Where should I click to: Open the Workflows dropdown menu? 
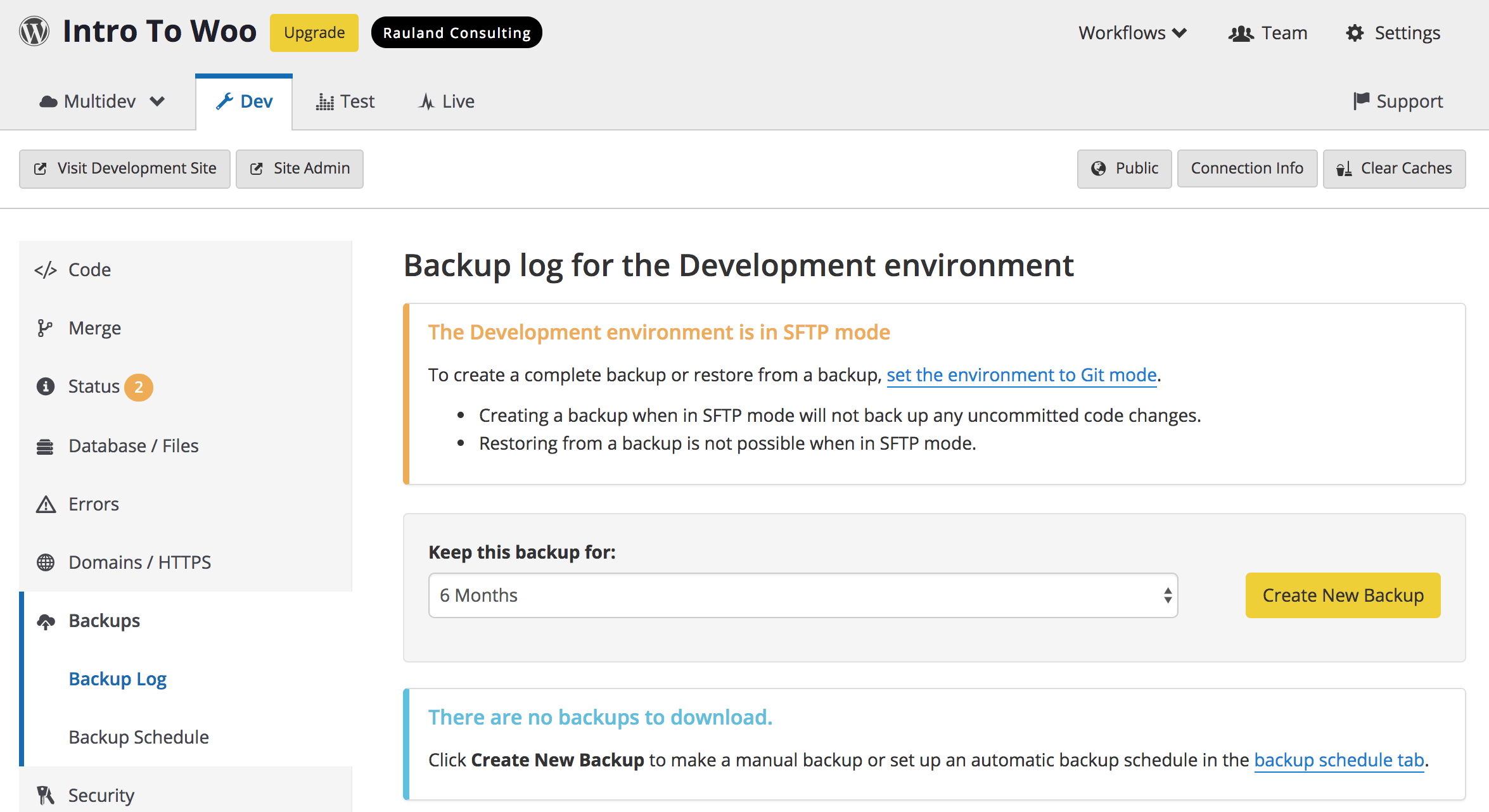pyautogui.click(x=1132, y=32)
